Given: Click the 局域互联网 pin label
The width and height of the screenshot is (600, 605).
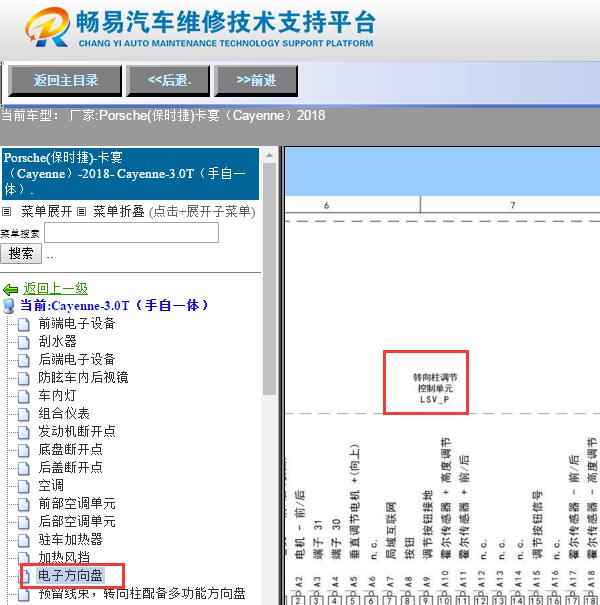Looking at the screenshot, I should [x=391, y=530].
